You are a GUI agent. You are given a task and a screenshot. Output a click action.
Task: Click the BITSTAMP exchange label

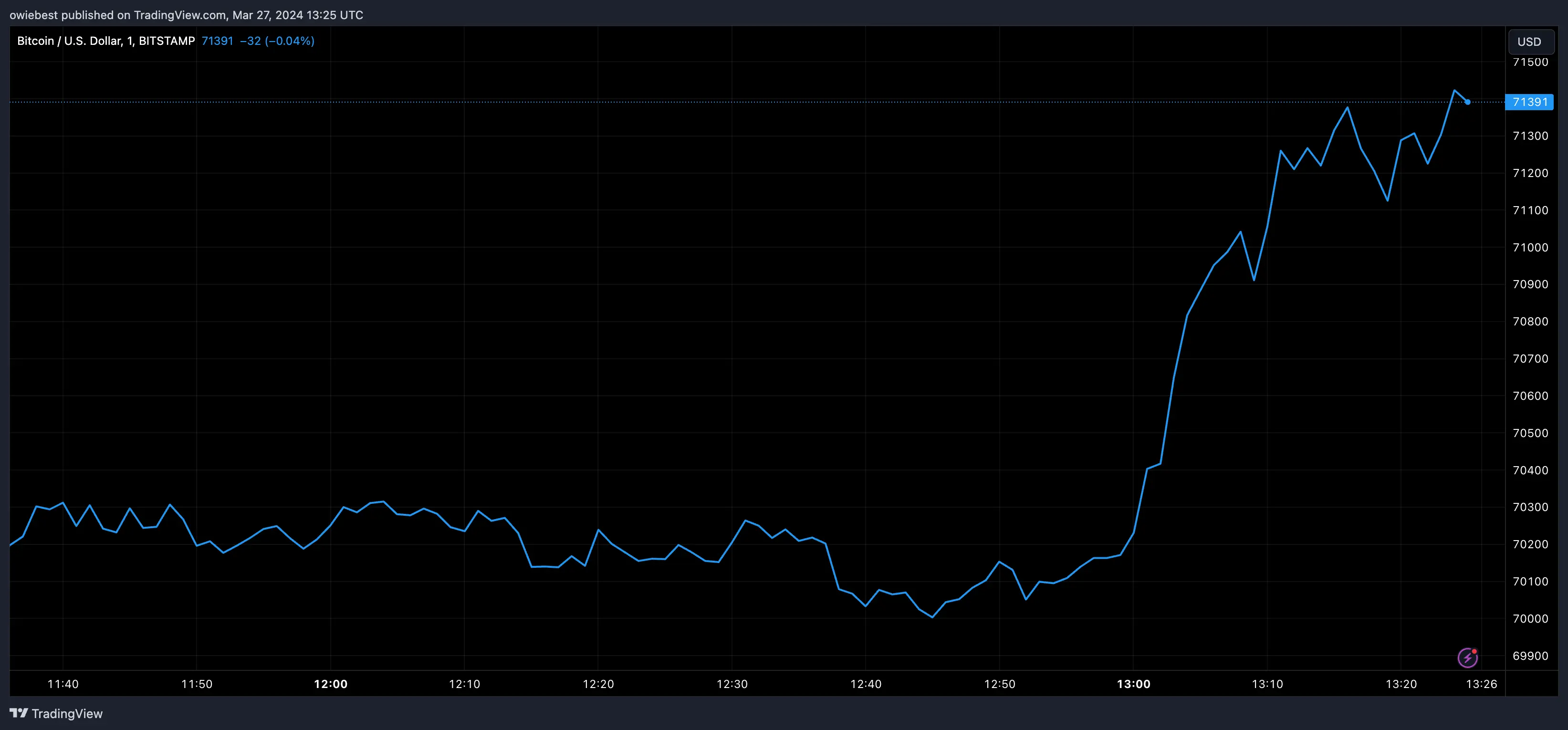click(167, 41)
